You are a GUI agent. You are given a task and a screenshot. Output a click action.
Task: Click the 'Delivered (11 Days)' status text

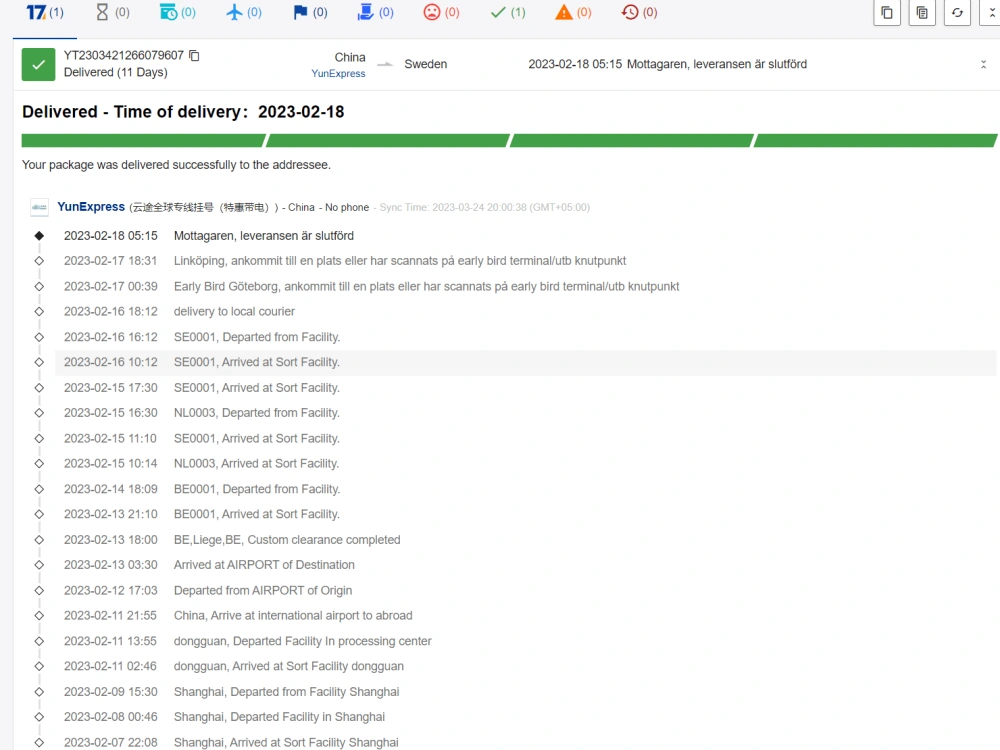pos(115,72)
